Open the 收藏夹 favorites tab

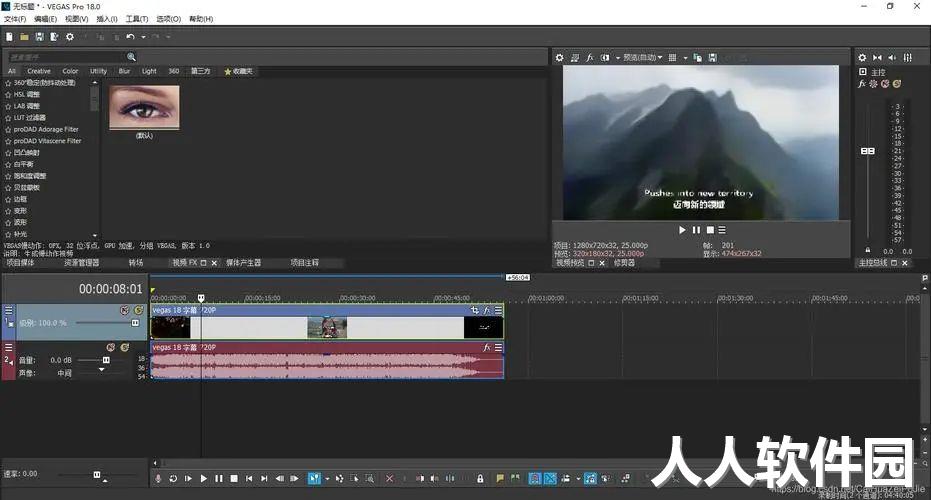(239, 71)
